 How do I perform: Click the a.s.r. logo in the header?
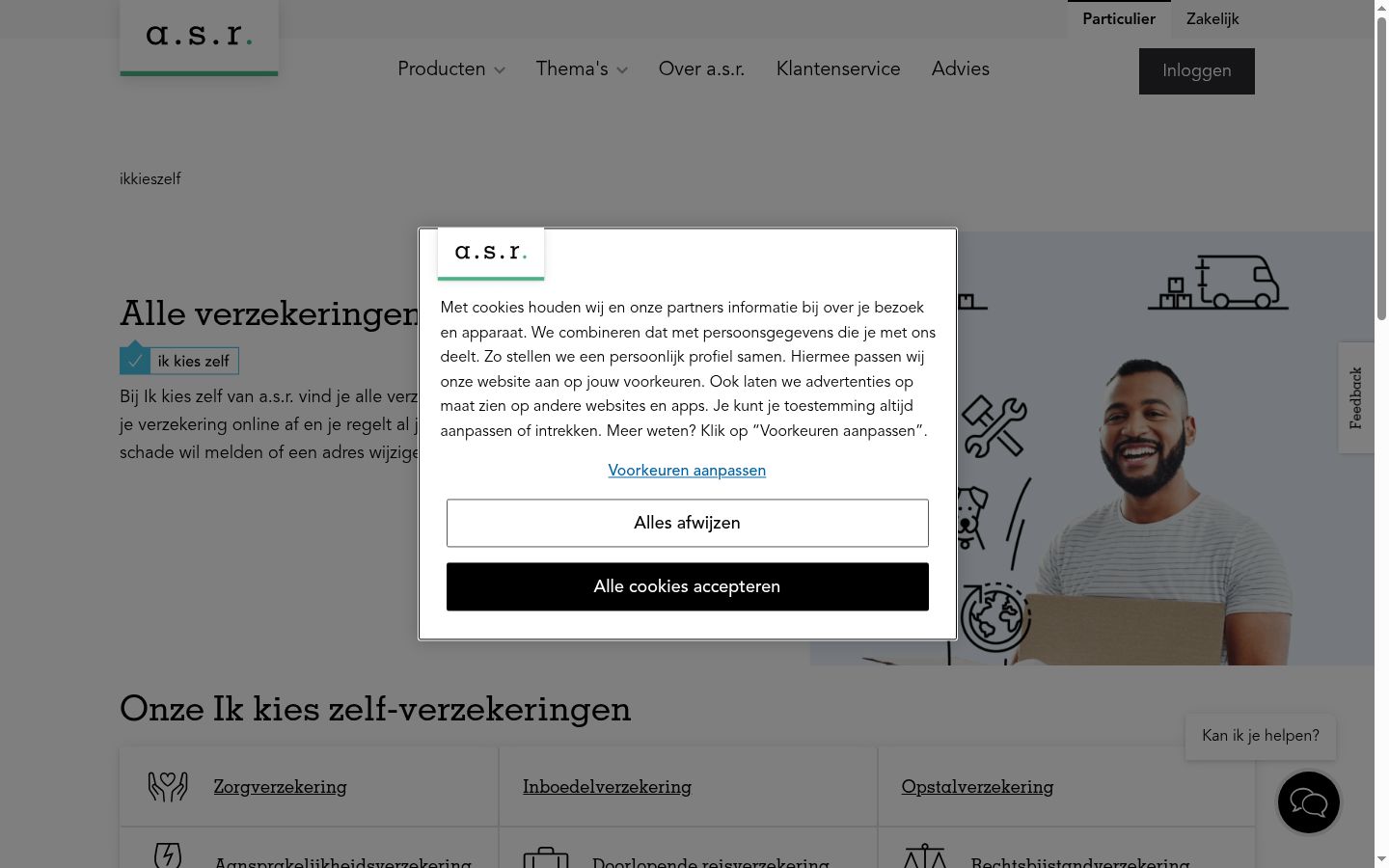(199, 37)
